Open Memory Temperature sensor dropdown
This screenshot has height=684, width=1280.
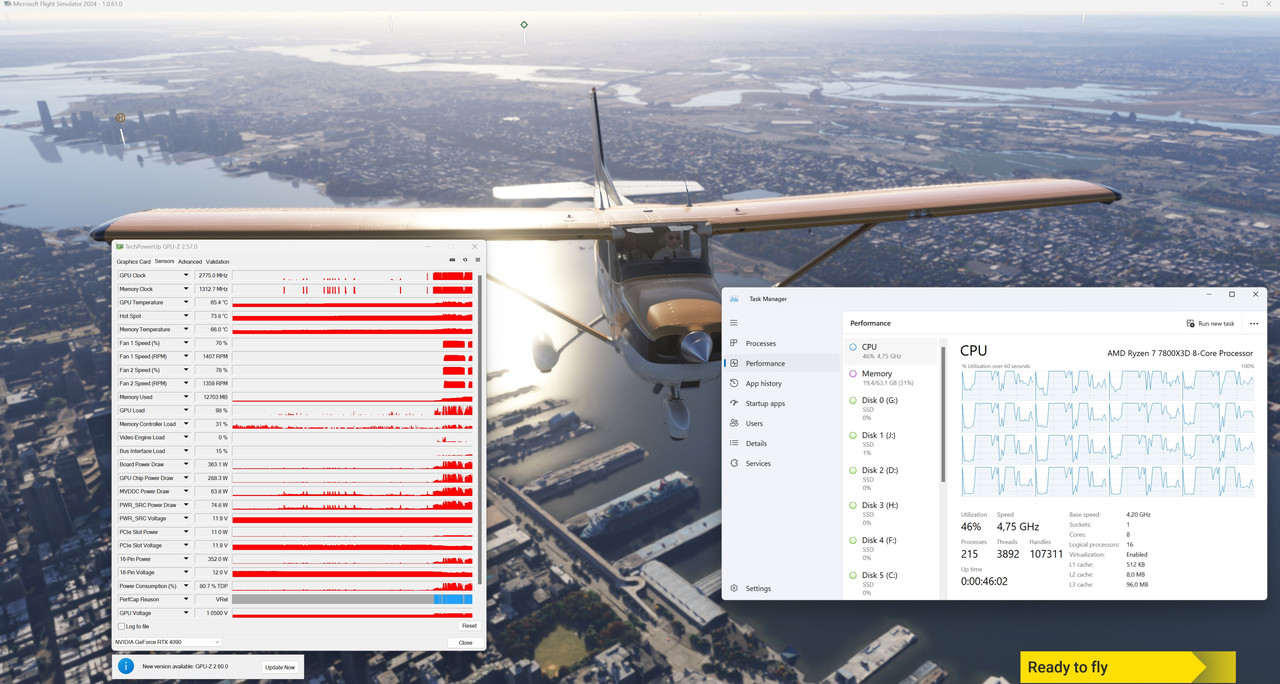tap(185, 329)
